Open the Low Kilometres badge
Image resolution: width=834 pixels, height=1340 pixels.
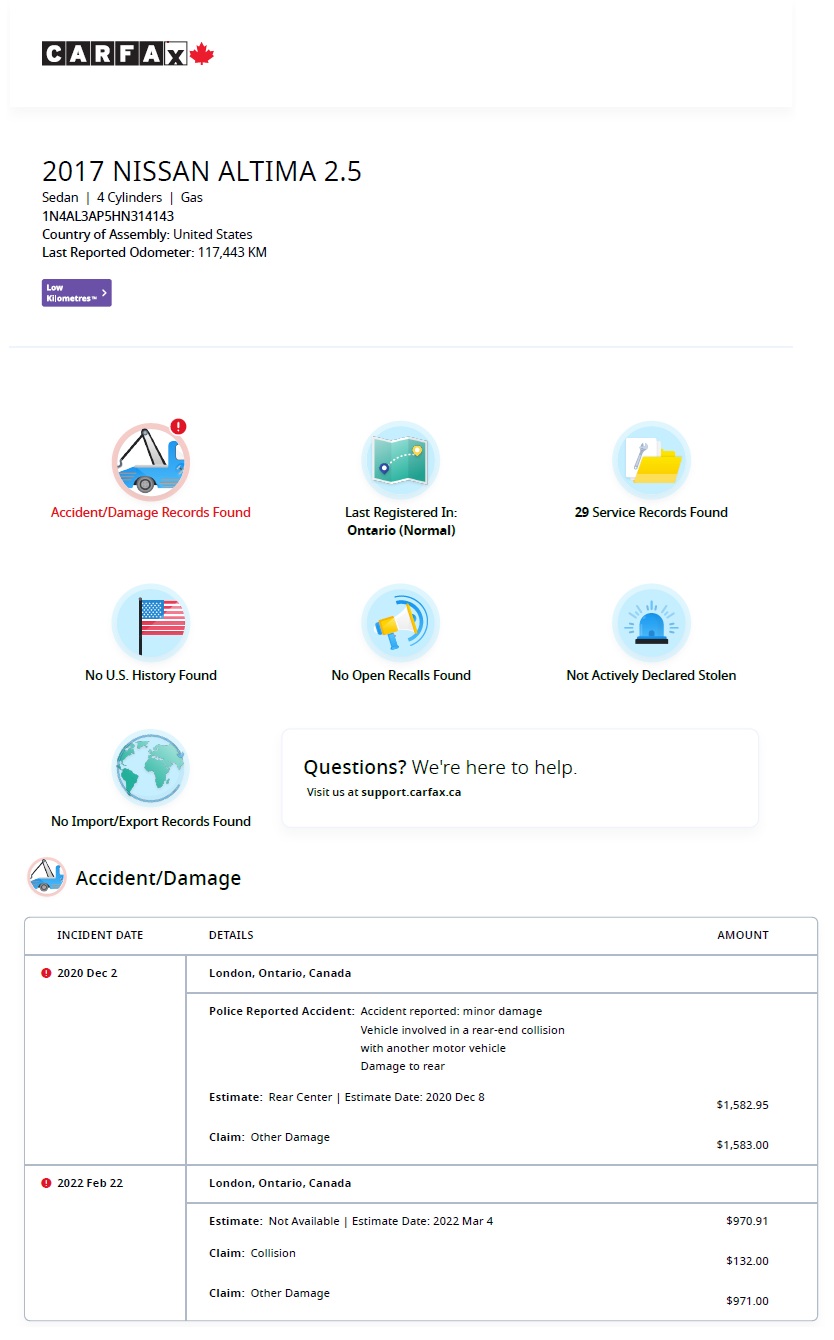pos(77,293)
